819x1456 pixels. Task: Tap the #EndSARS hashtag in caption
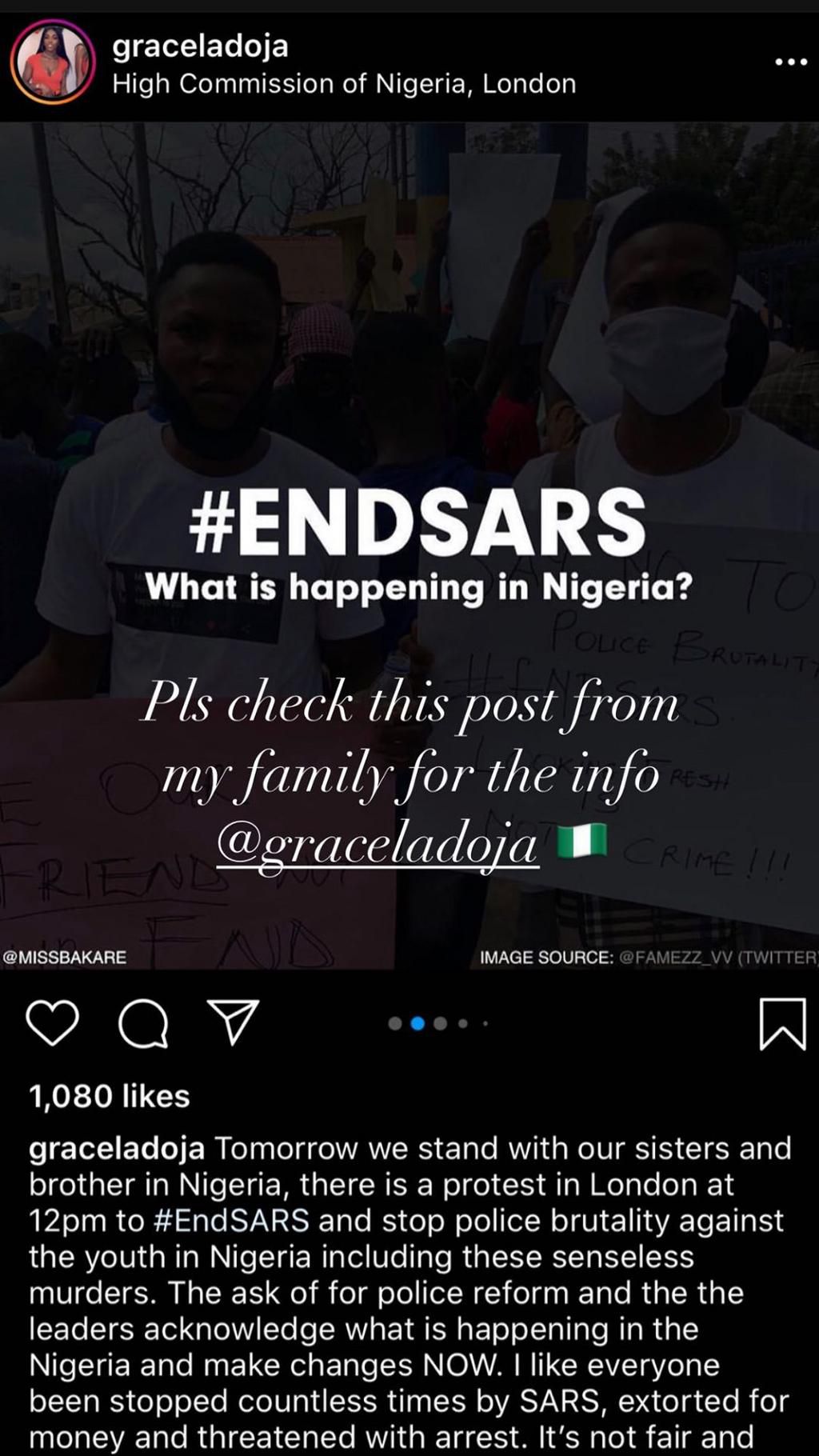pos(230,1221)
